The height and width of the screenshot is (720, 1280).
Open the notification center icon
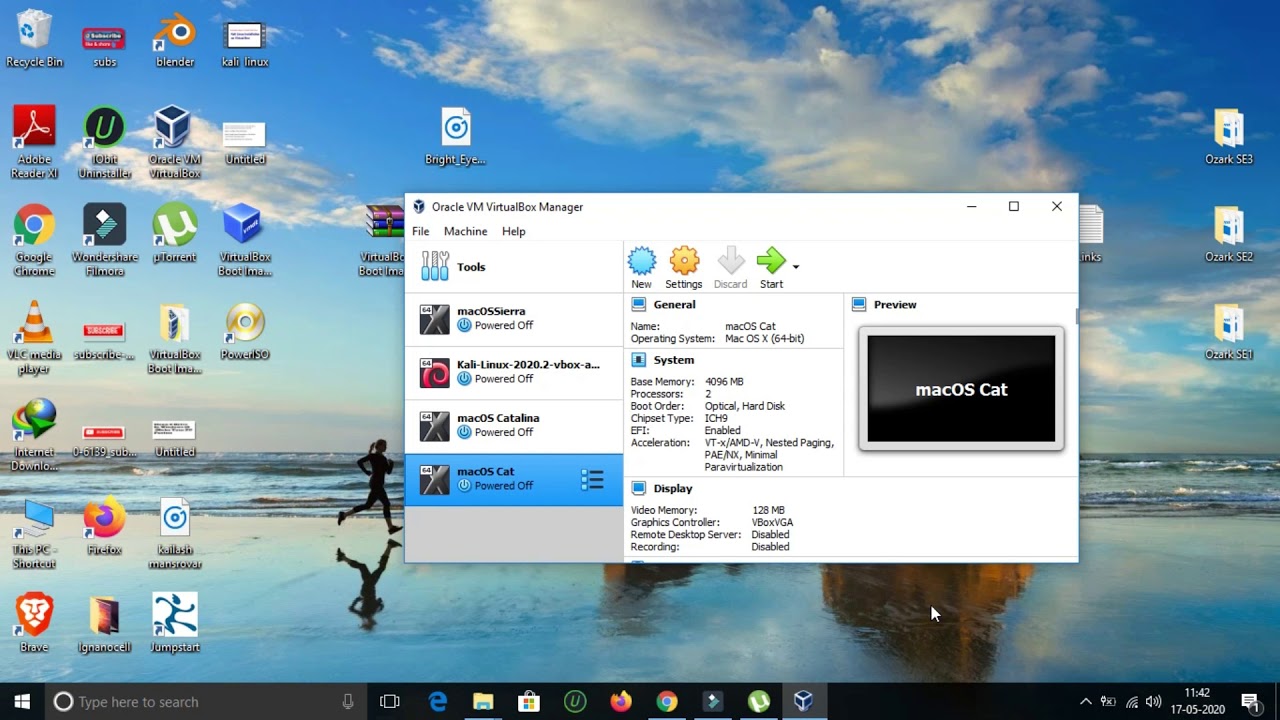(x=1250, y=702)
